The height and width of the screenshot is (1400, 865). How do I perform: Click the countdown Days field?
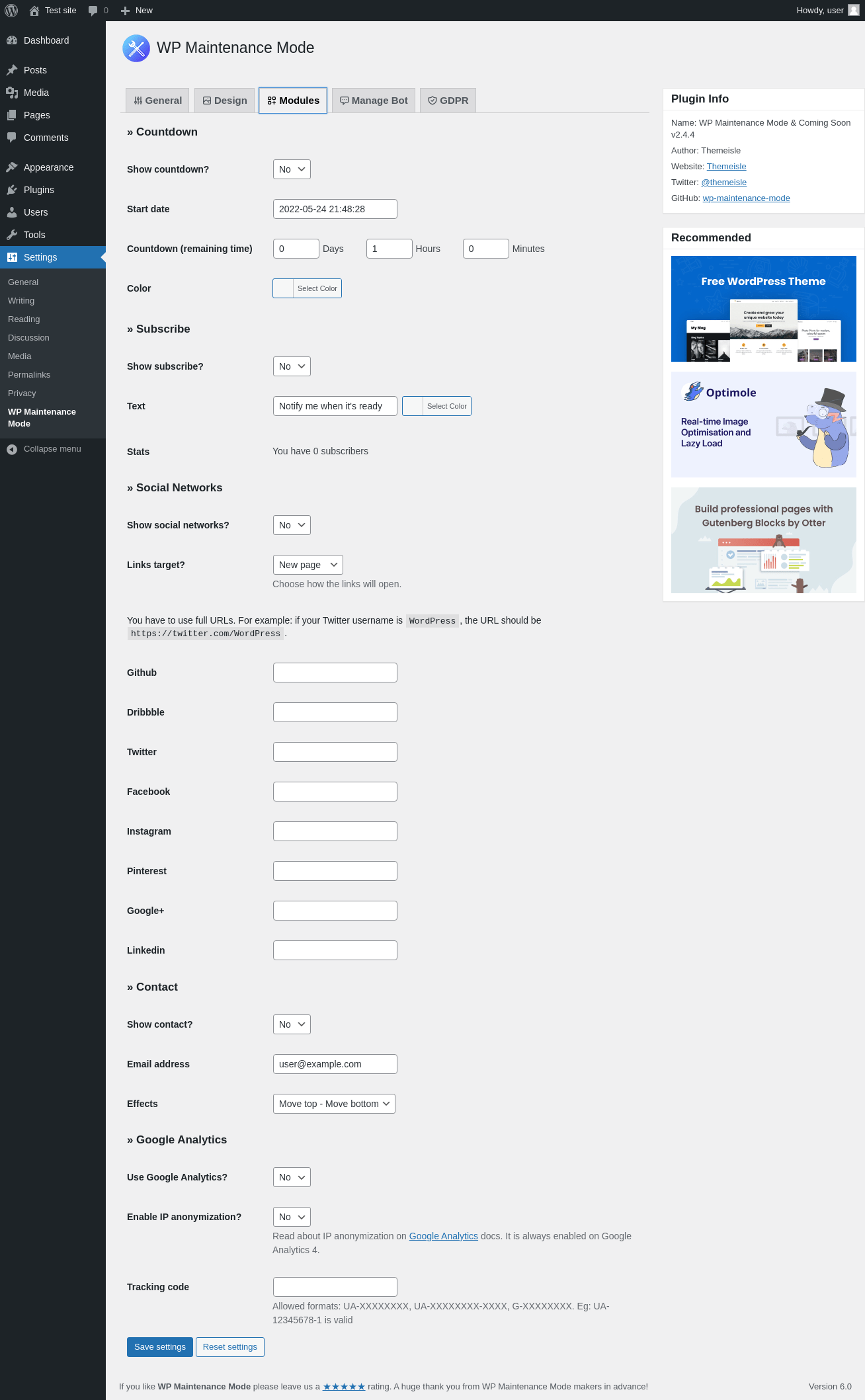coord(296,249)
